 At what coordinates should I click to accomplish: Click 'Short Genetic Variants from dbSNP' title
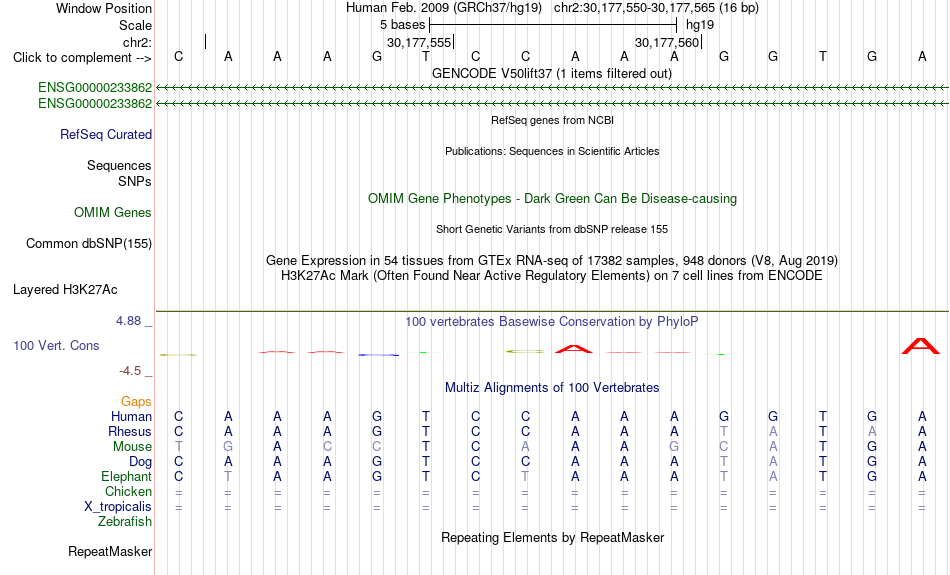552,229
